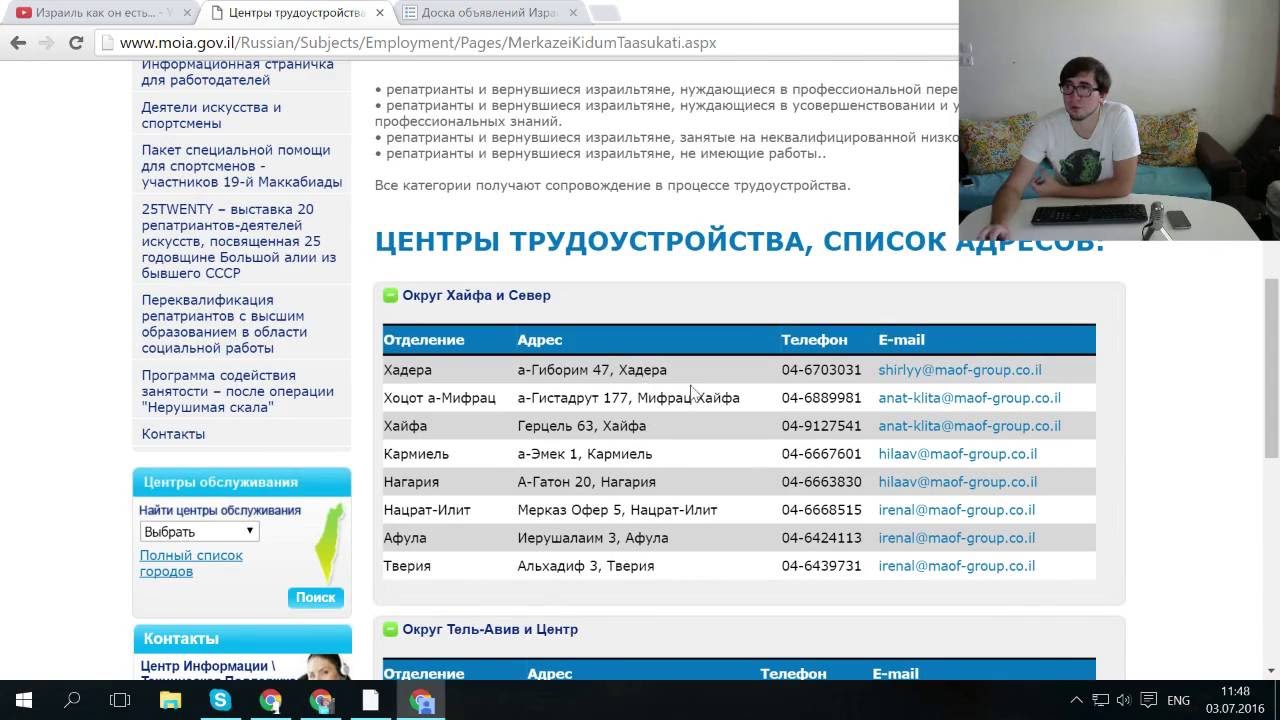Open the 'Полный список городов' link
The height and width of the screenshot is (720, 1280).
click(191, 563)
